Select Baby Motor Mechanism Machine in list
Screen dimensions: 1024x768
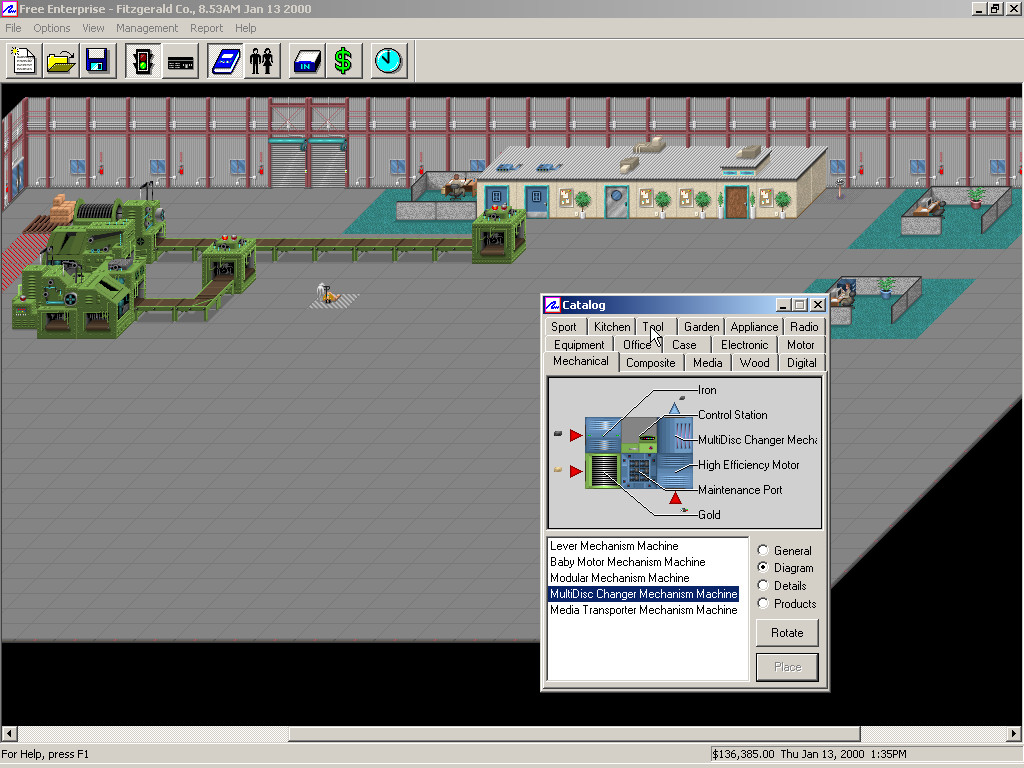pos(627,562)
